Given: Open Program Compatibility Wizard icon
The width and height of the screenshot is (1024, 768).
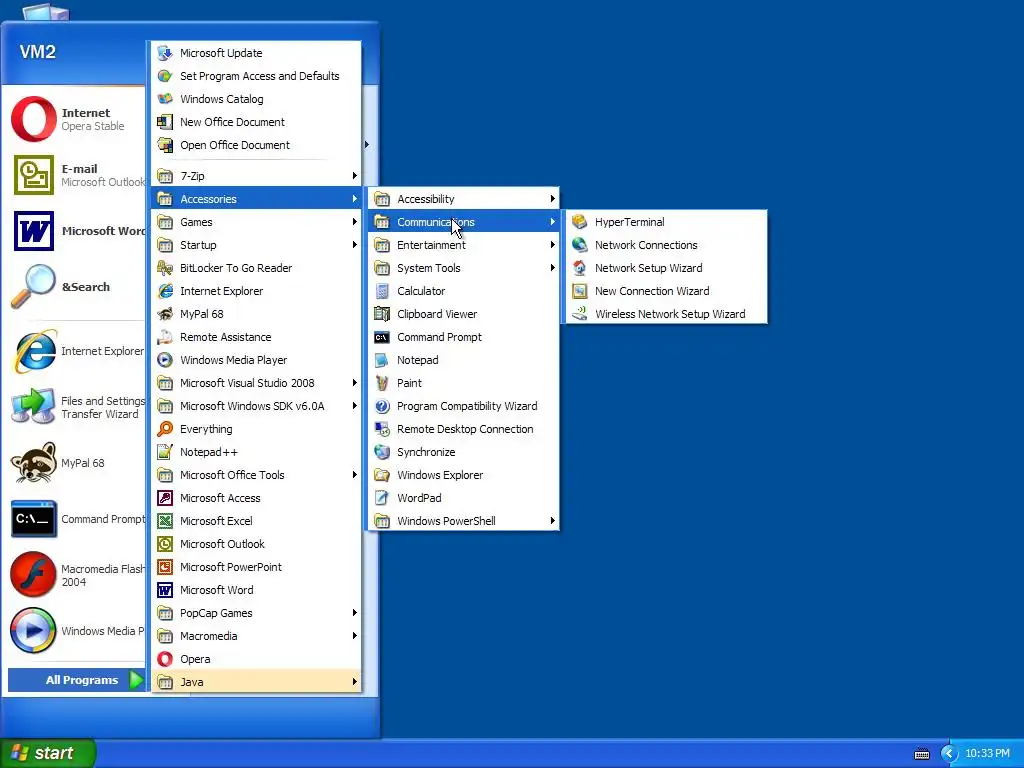Looking at the screenshot, I should point(382,406).
